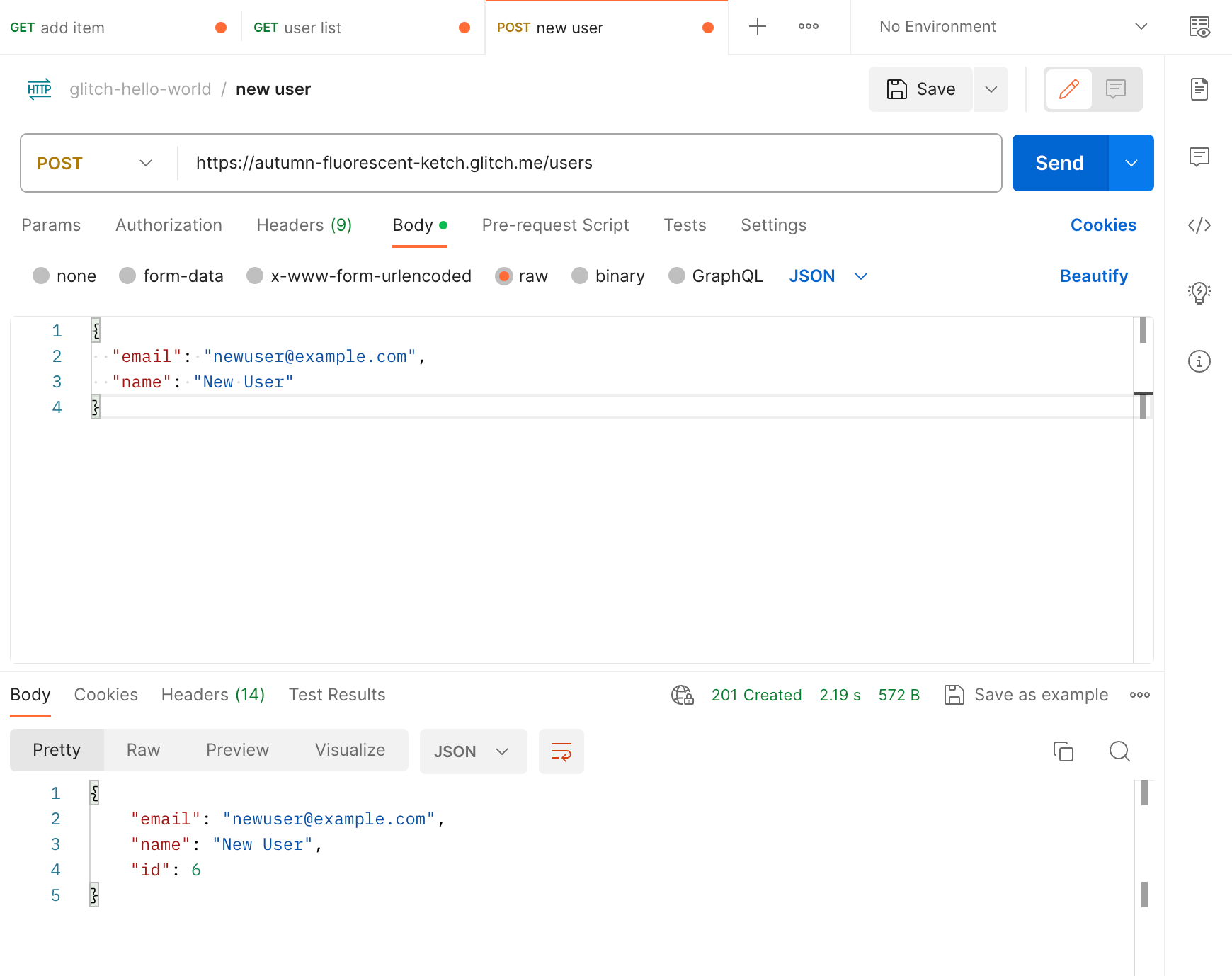Select GraphQL body type
Viewport: 1232px width, 976px height.
[716, 276]
